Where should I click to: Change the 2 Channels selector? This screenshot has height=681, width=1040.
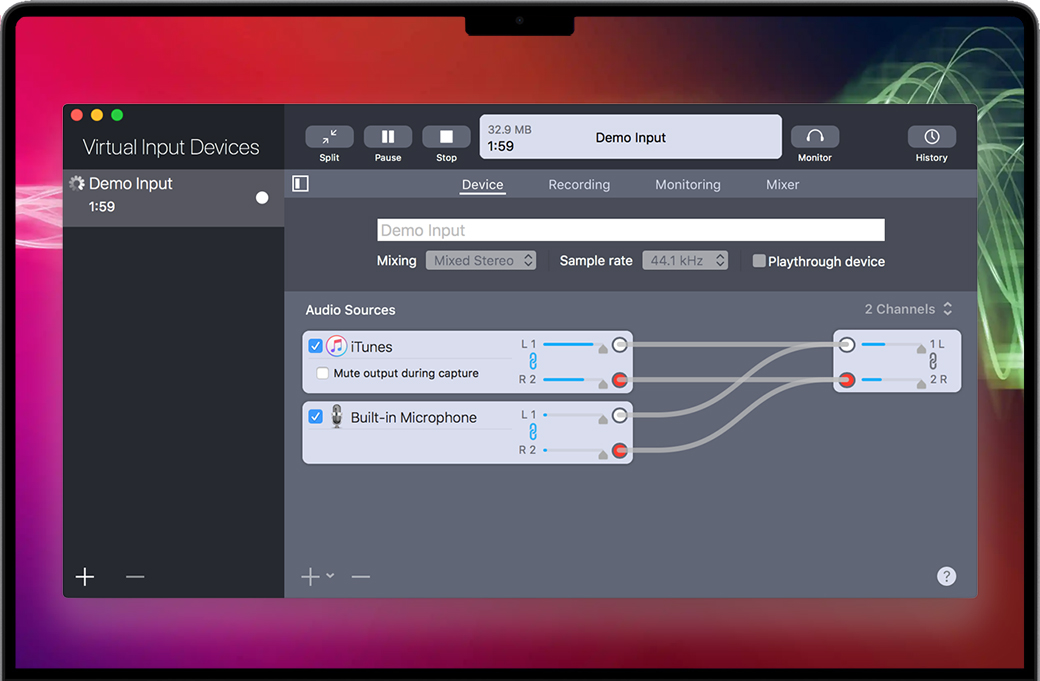[908, 309]
